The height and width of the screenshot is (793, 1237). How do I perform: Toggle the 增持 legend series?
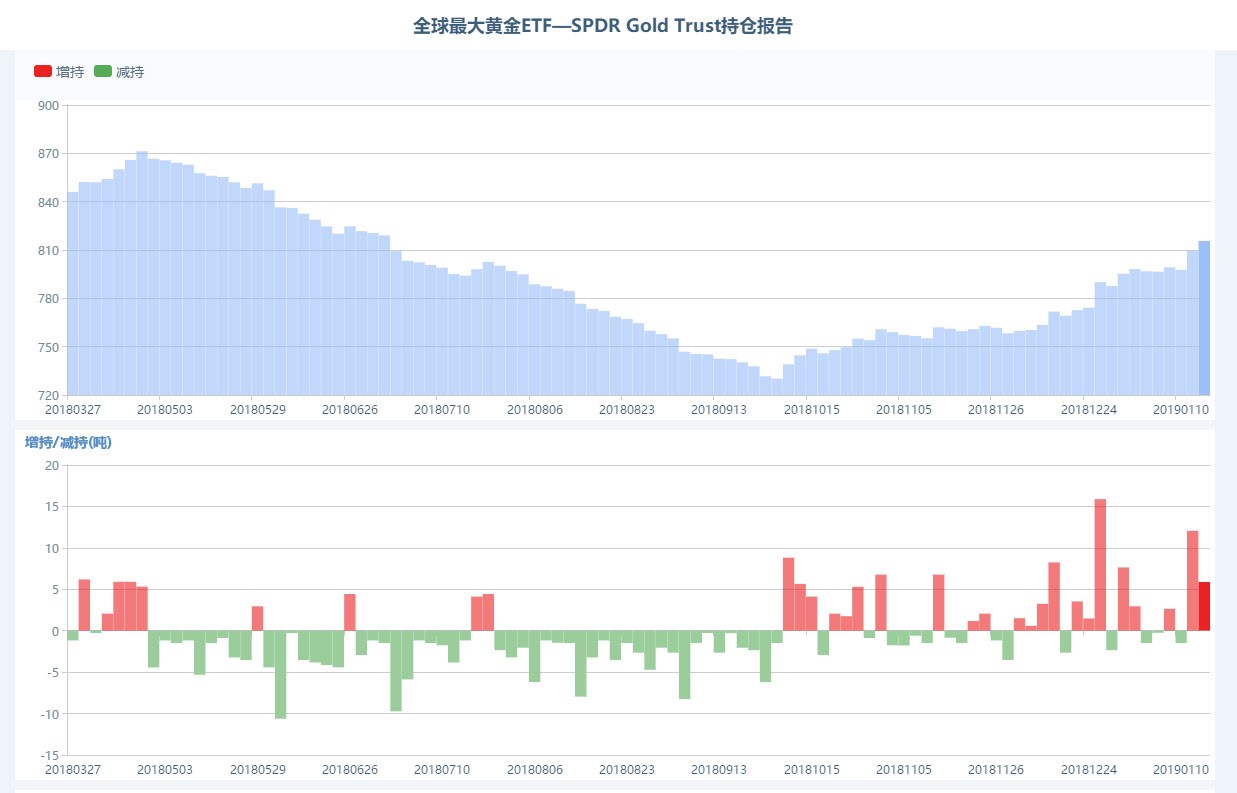click(58, 72)
